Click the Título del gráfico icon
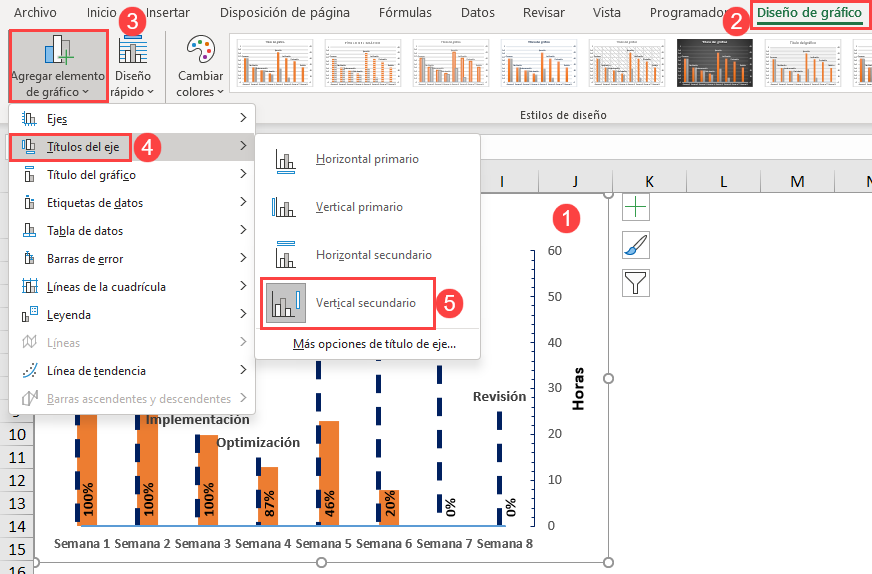Viewport: 872px width, 574px height. pyautogui.click(x=29, y=175)
